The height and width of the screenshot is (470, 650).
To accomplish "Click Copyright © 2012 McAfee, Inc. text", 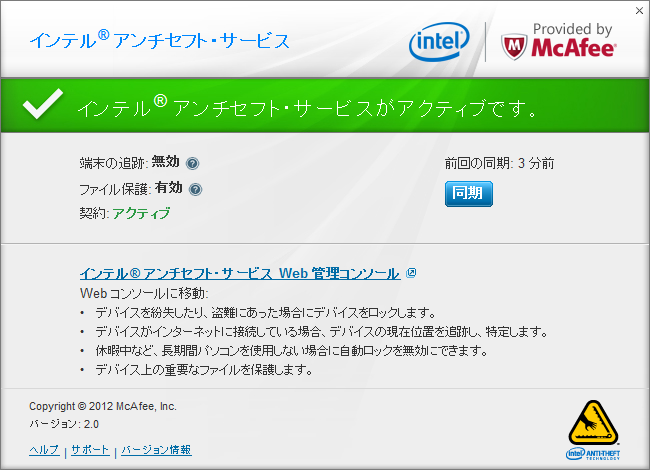I will tap(103, 407).
